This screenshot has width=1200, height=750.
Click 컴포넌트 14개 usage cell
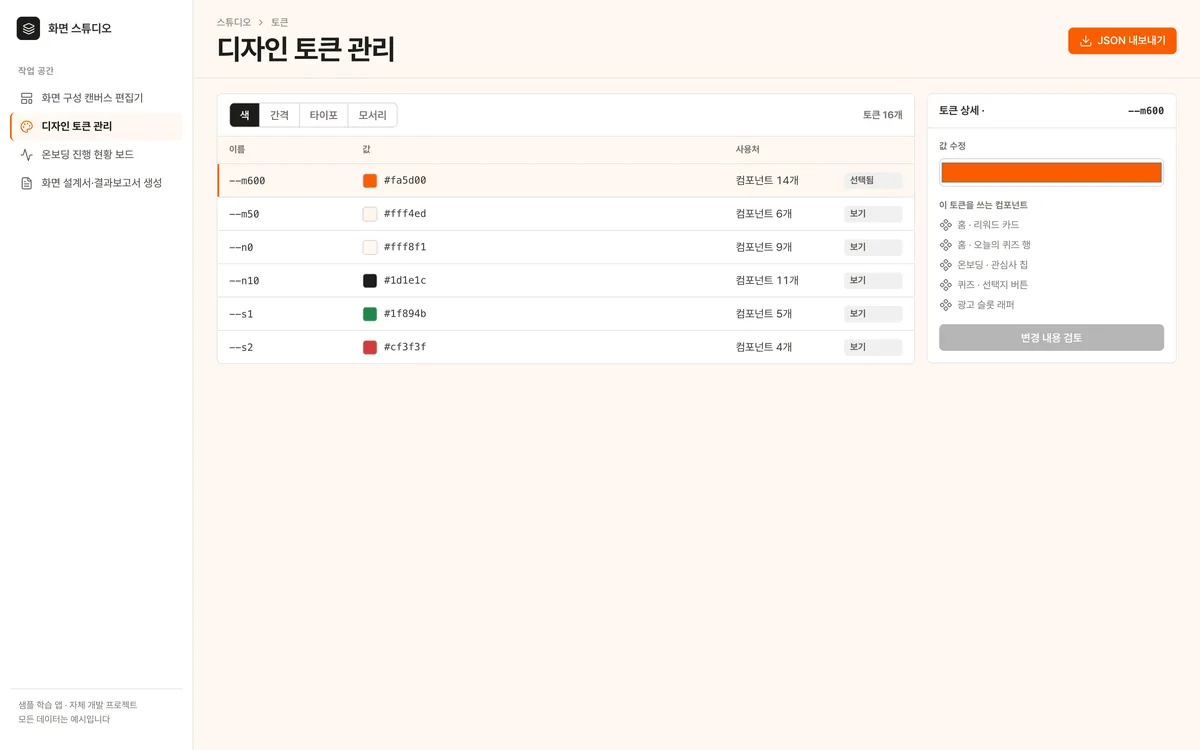[x=767, y=181]
